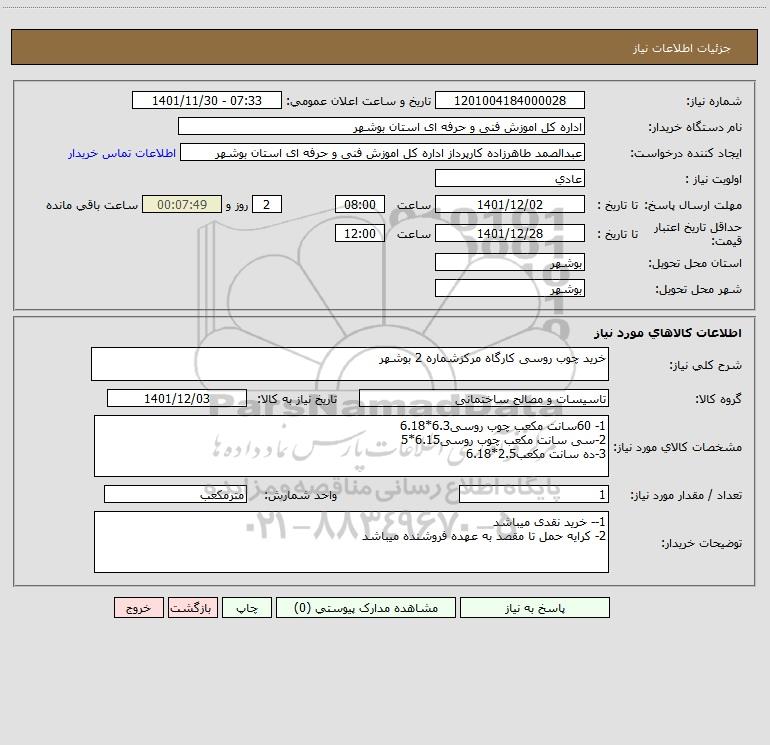Click announcement date field 1401/11/30 - 07:33

click(x=207, y=100)
